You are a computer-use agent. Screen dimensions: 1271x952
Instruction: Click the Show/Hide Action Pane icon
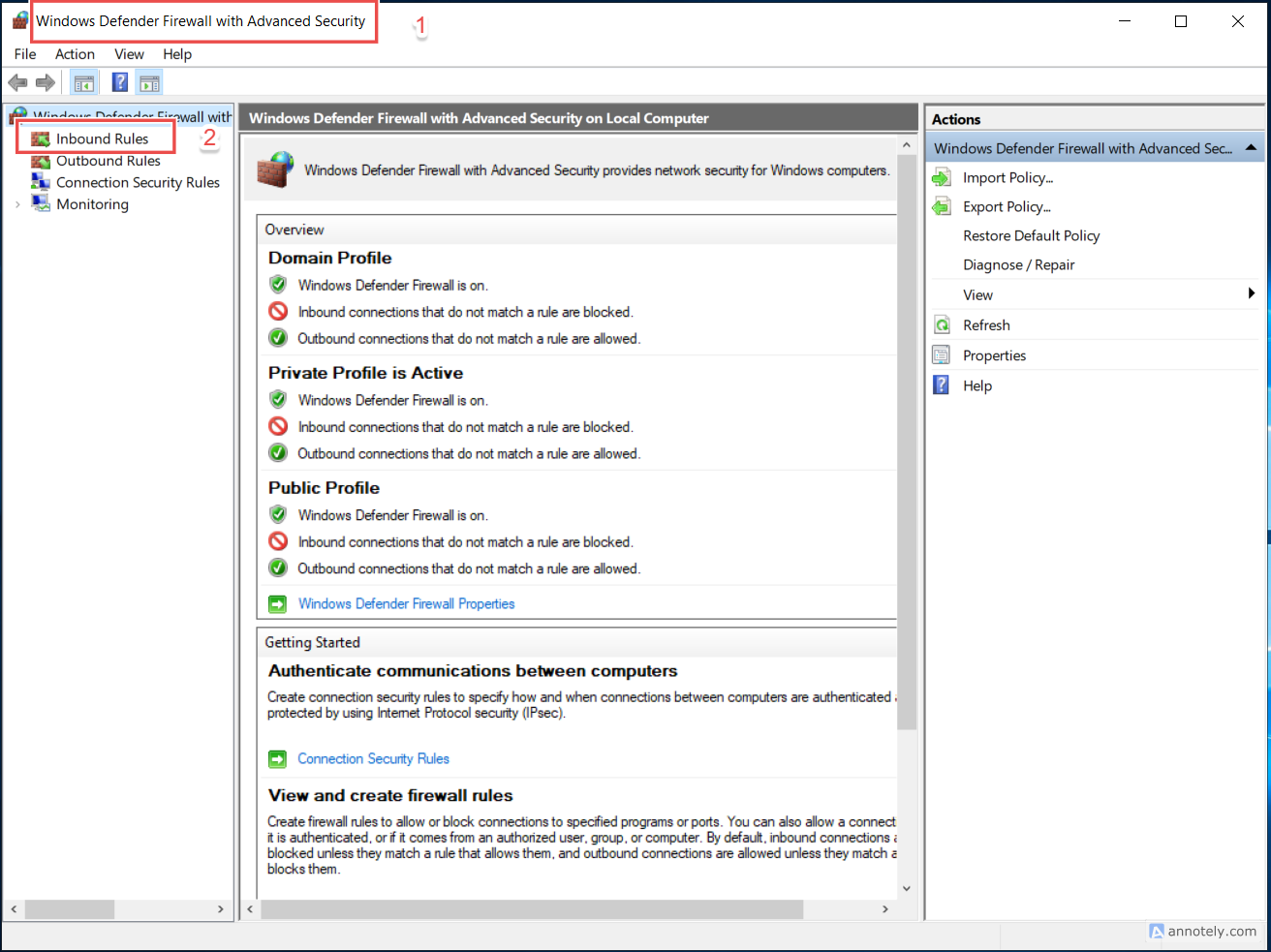[149, 83]
